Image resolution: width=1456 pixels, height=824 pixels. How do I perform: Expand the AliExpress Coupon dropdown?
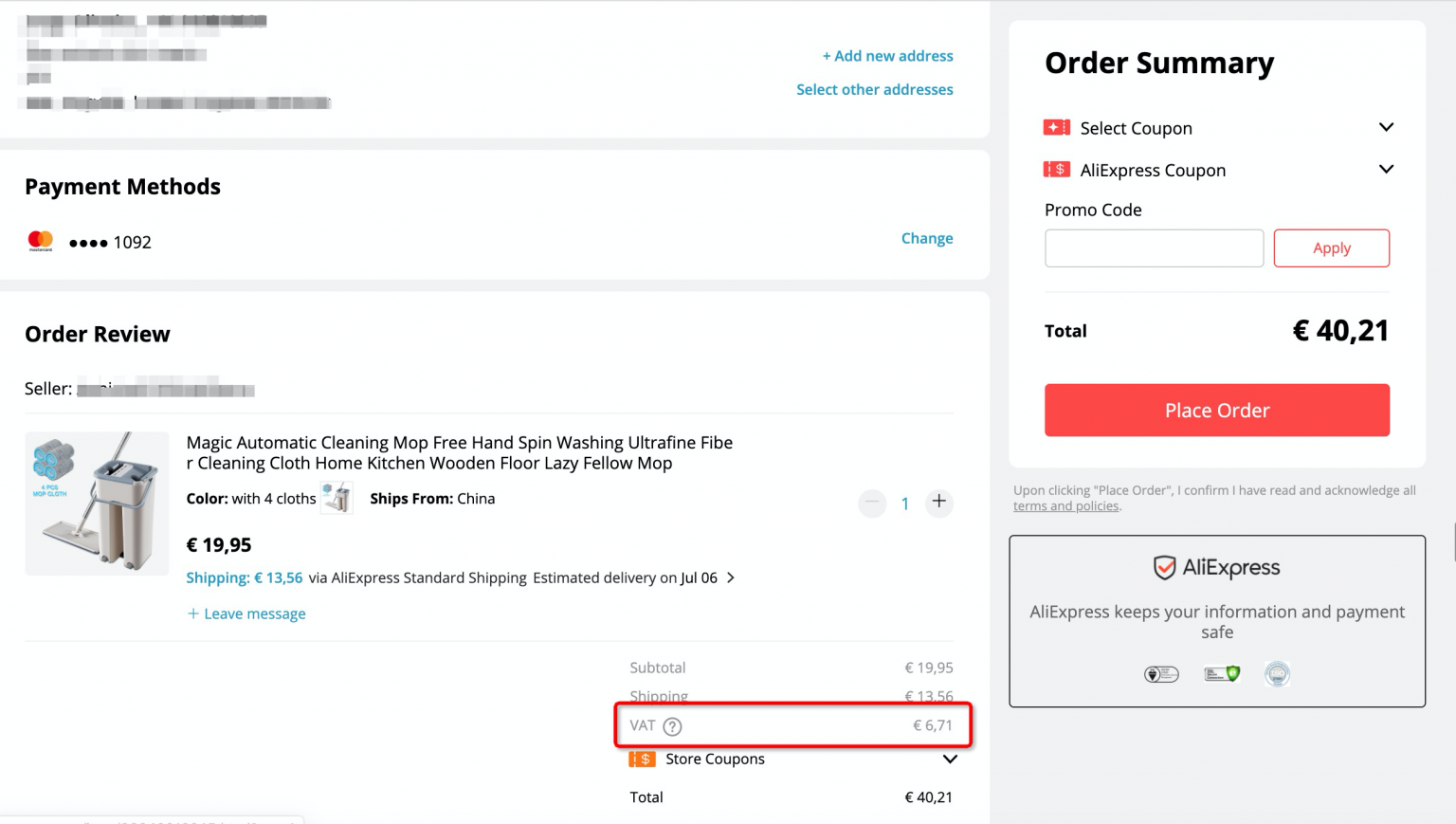click(1385, 169)
